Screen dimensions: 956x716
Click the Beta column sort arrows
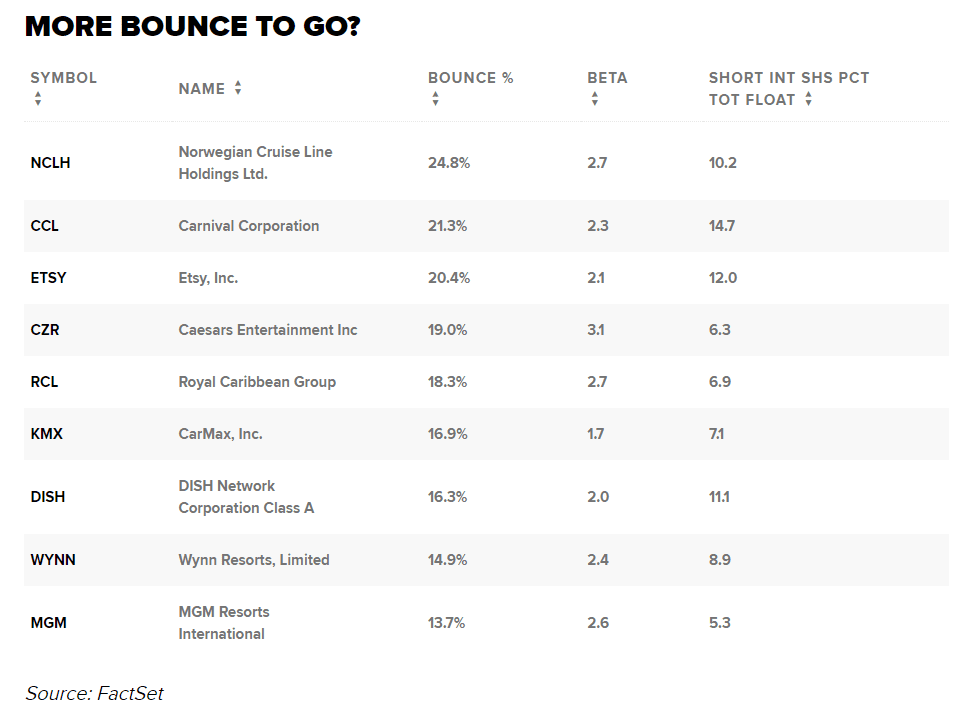point(595,99)
